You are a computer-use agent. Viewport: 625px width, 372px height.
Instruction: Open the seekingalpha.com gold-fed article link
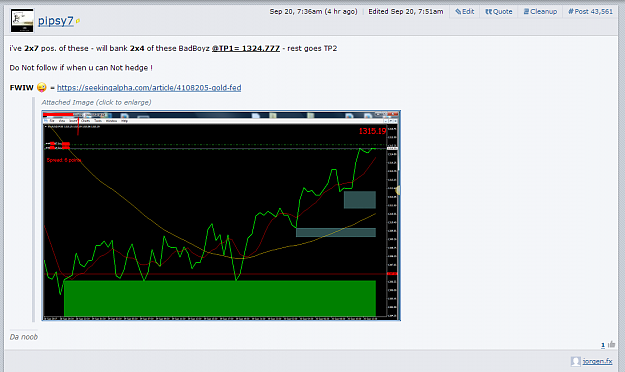pos(149,88)
